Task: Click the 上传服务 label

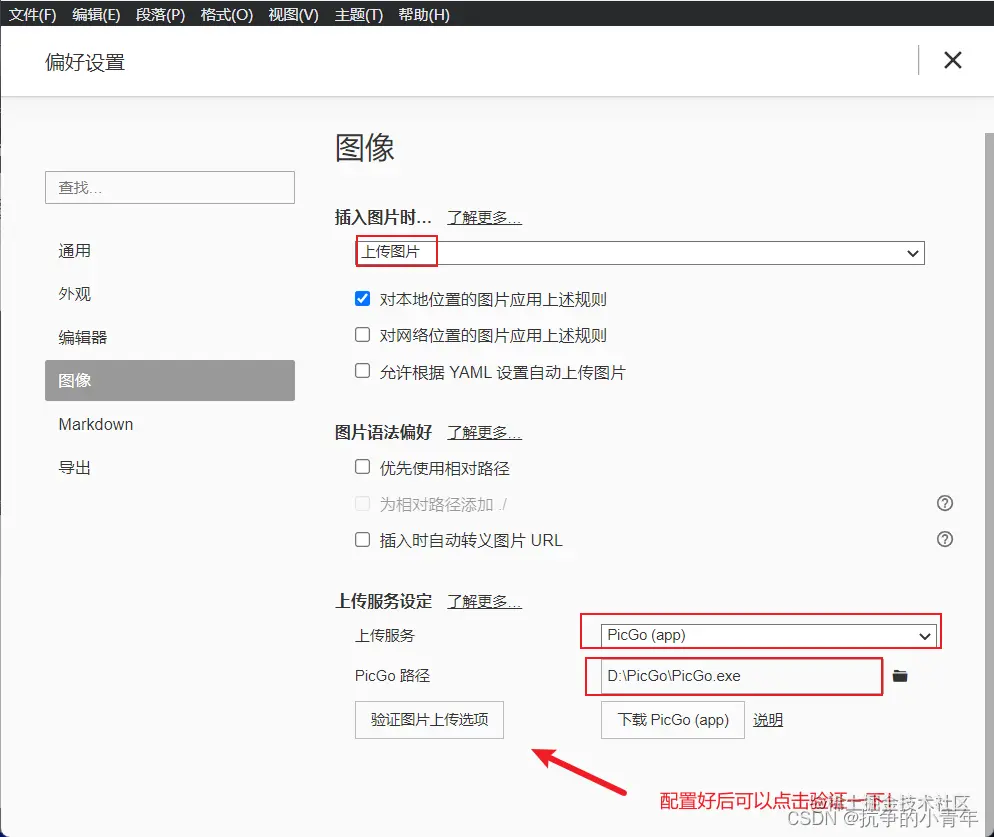Action: pyautogui.click(x=385, y=635)
